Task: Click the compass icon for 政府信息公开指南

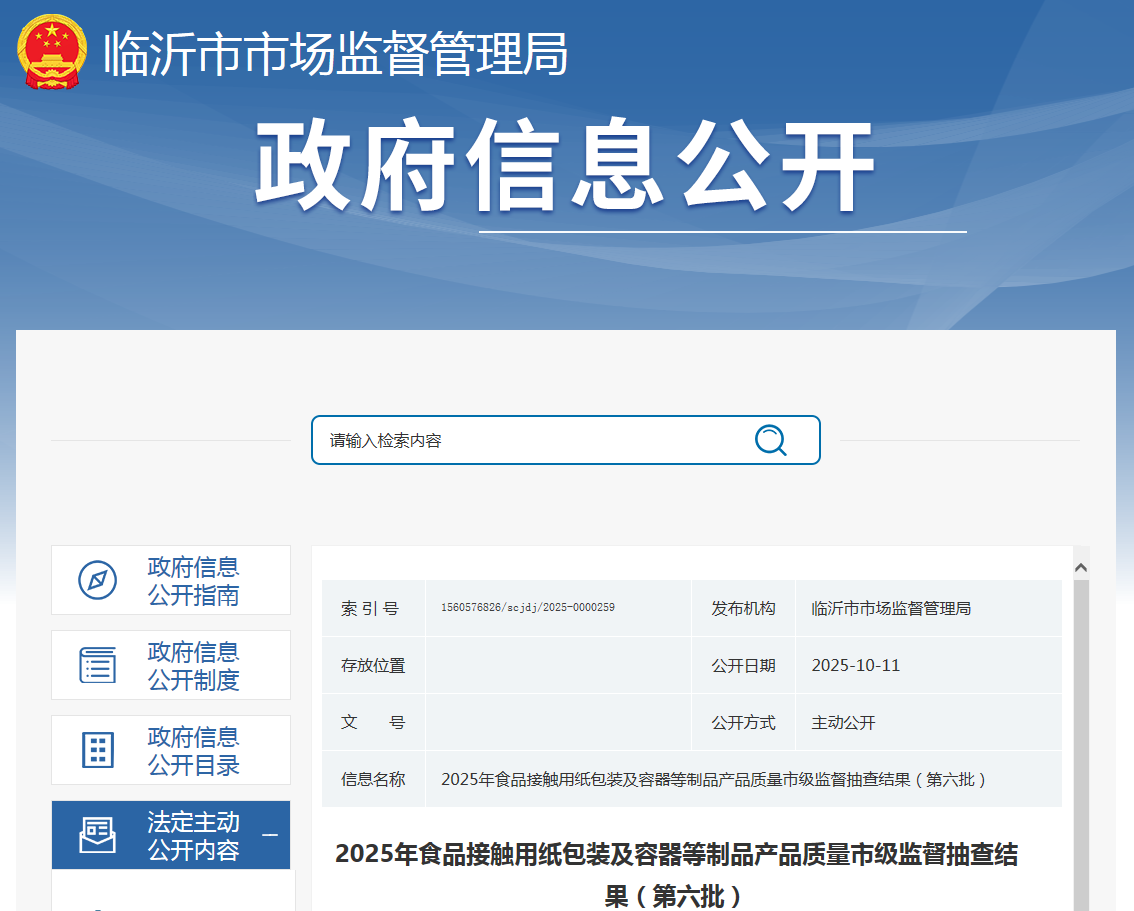Action: coord(98,580)
